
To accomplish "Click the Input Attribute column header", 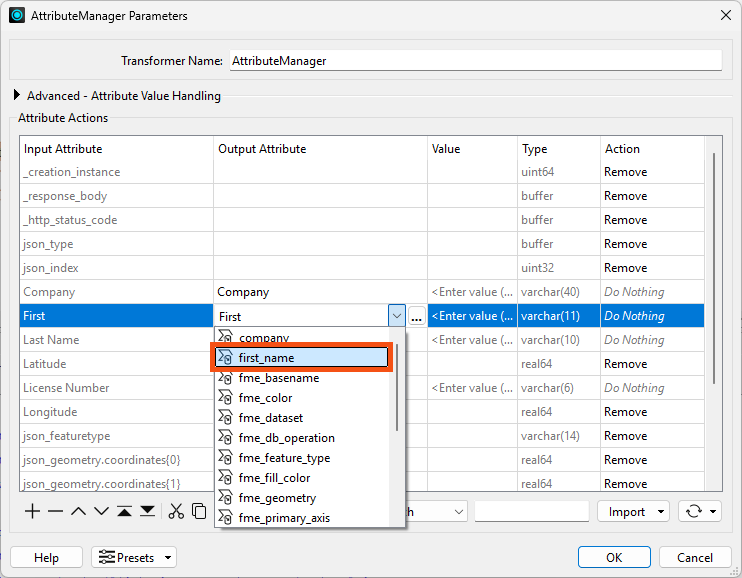I will [x=116, y=149].
